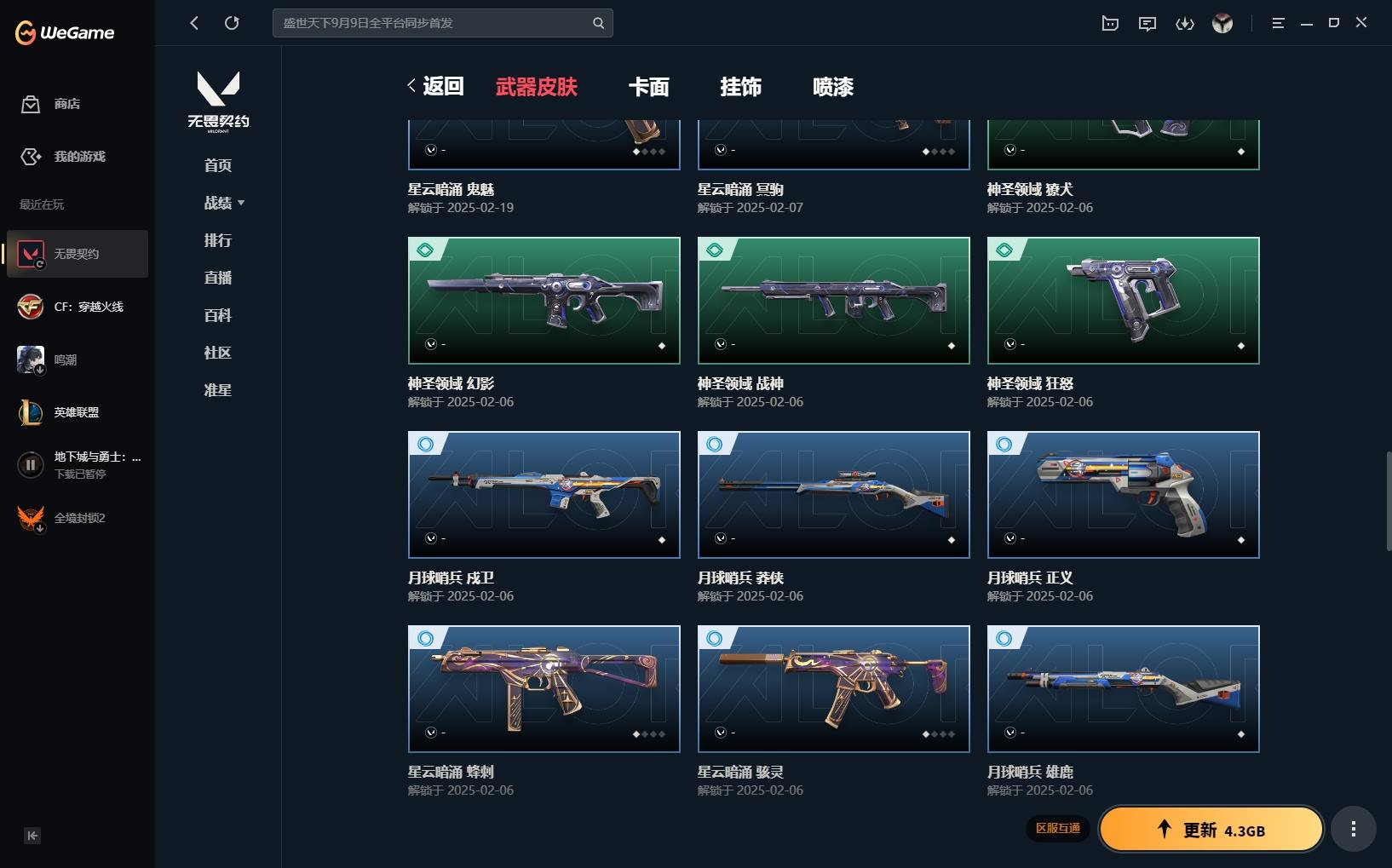This screenshot has height=868, width=1392.
Task: Open the 商店 store icon in sidebar
Action: pyautogui.click(x=31, y=104)
